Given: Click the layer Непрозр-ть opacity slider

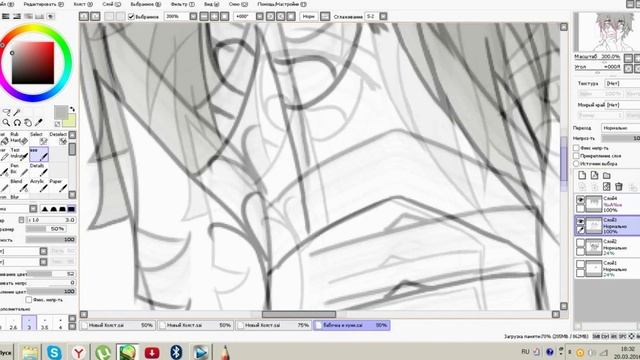Looking at the screenshot, I should pyautogui.click(x=621, y=138).
